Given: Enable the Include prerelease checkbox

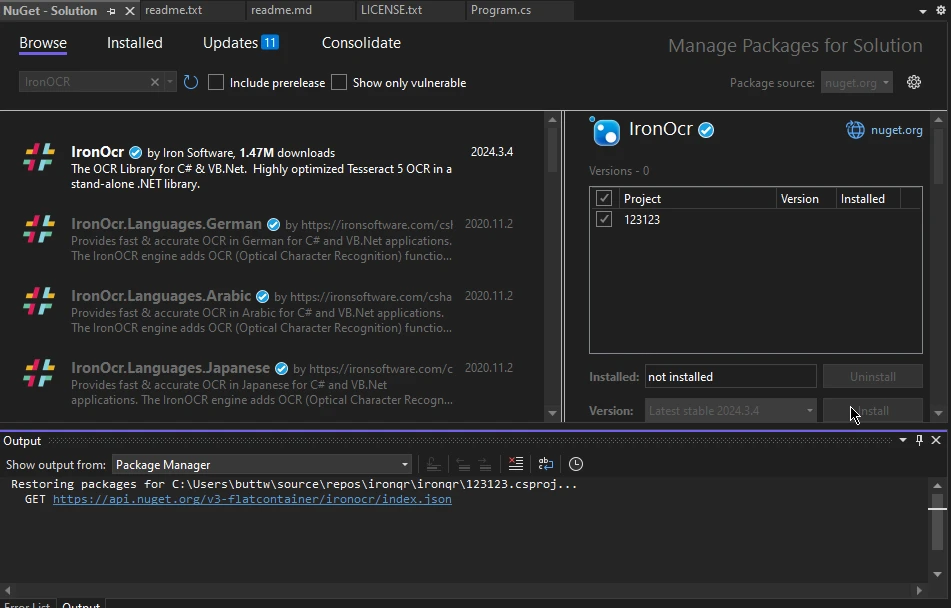Looking at the screenshot, I should pos(216,82).
